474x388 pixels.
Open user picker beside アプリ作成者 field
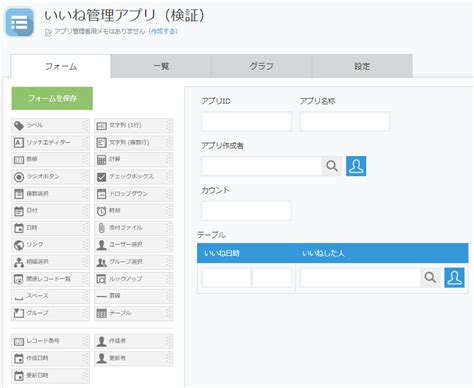tap(356, 166)
